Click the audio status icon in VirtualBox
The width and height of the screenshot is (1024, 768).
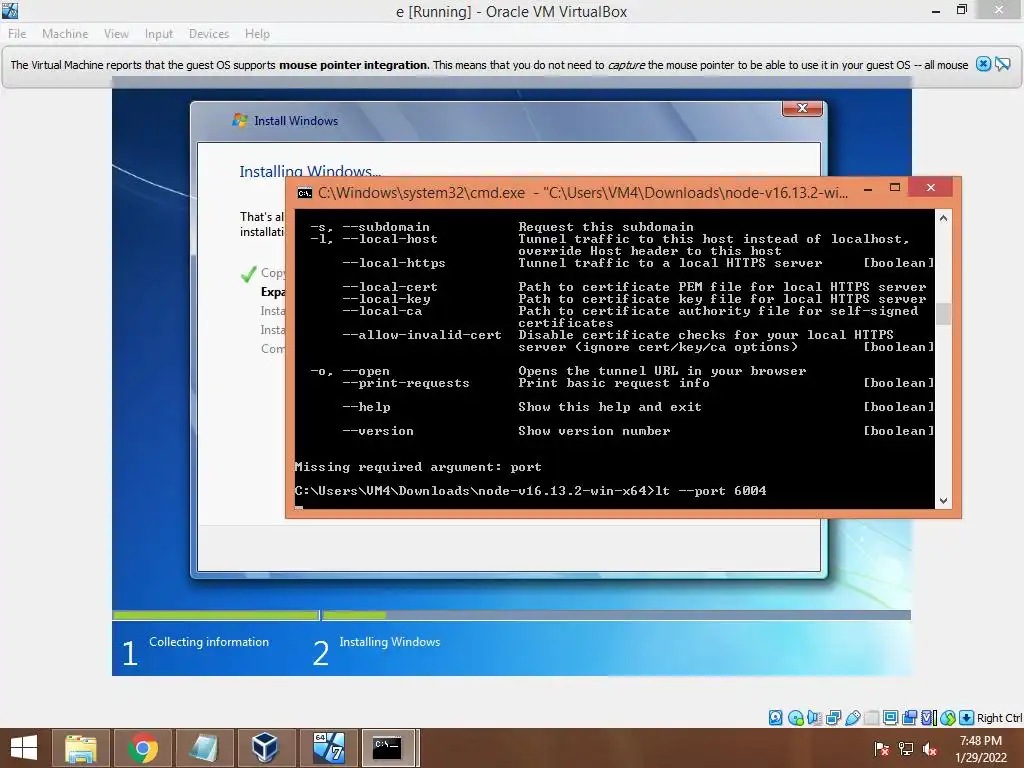[814, 718]
